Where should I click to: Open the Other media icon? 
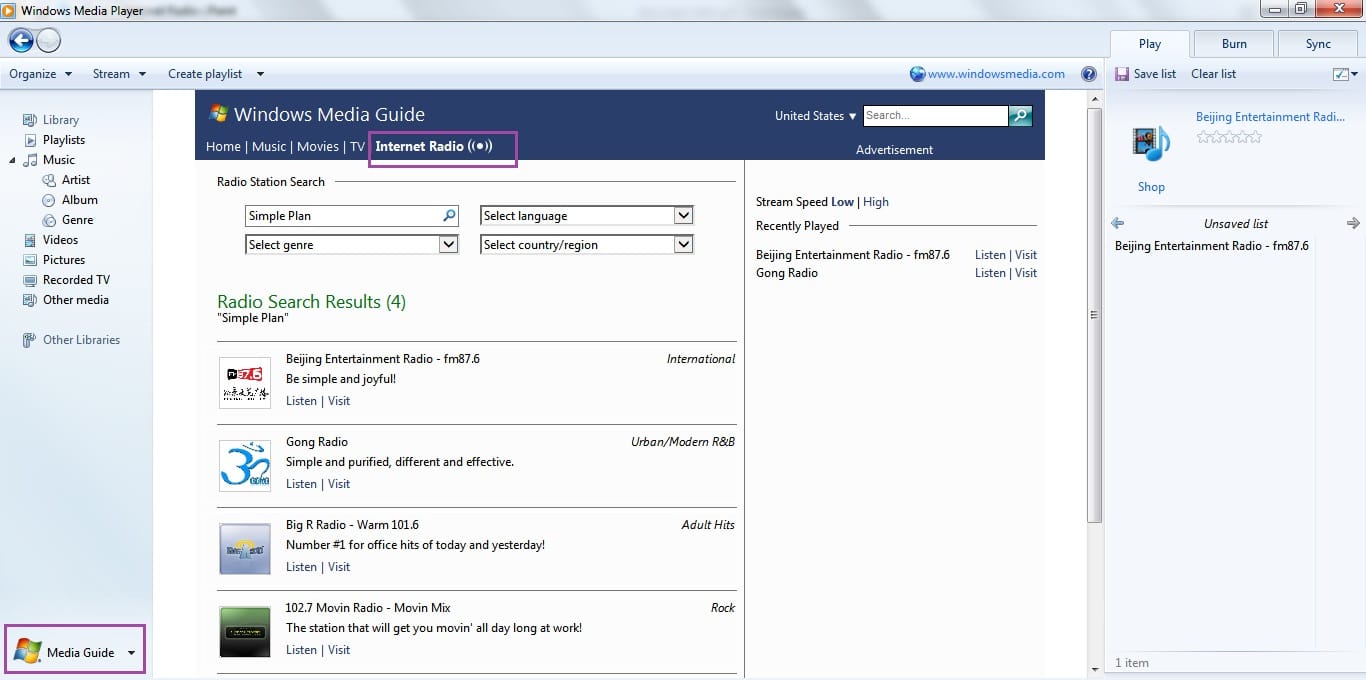[30, 300]
